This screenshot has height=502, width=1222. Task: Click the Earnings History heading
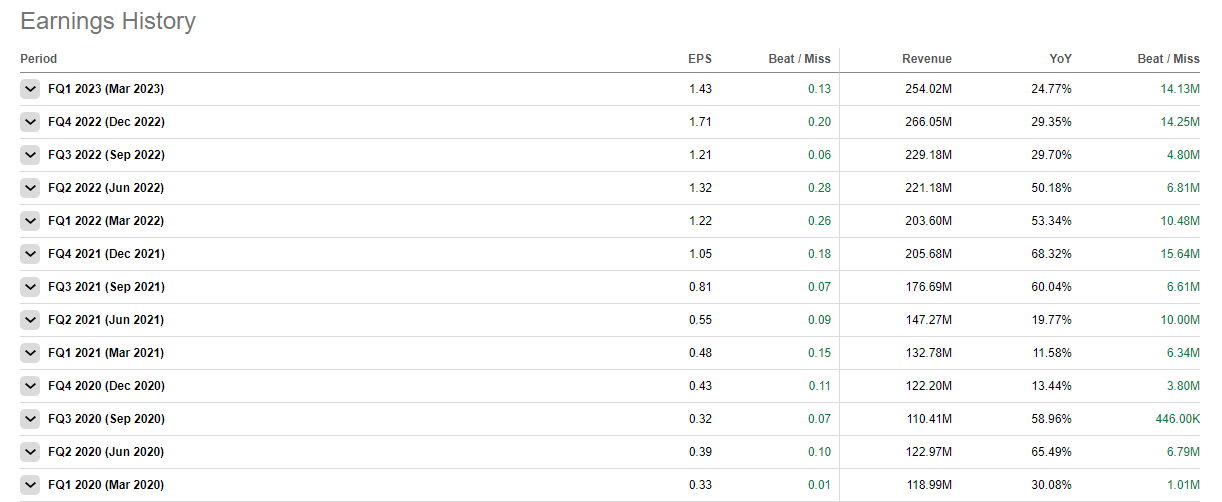[108, 21]
